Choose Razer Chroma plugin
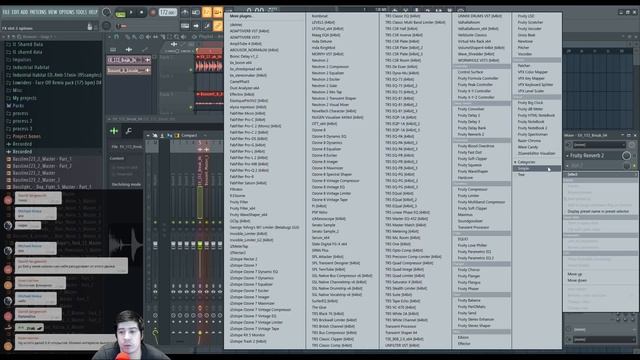640x360 pixels. click(529, 140)
